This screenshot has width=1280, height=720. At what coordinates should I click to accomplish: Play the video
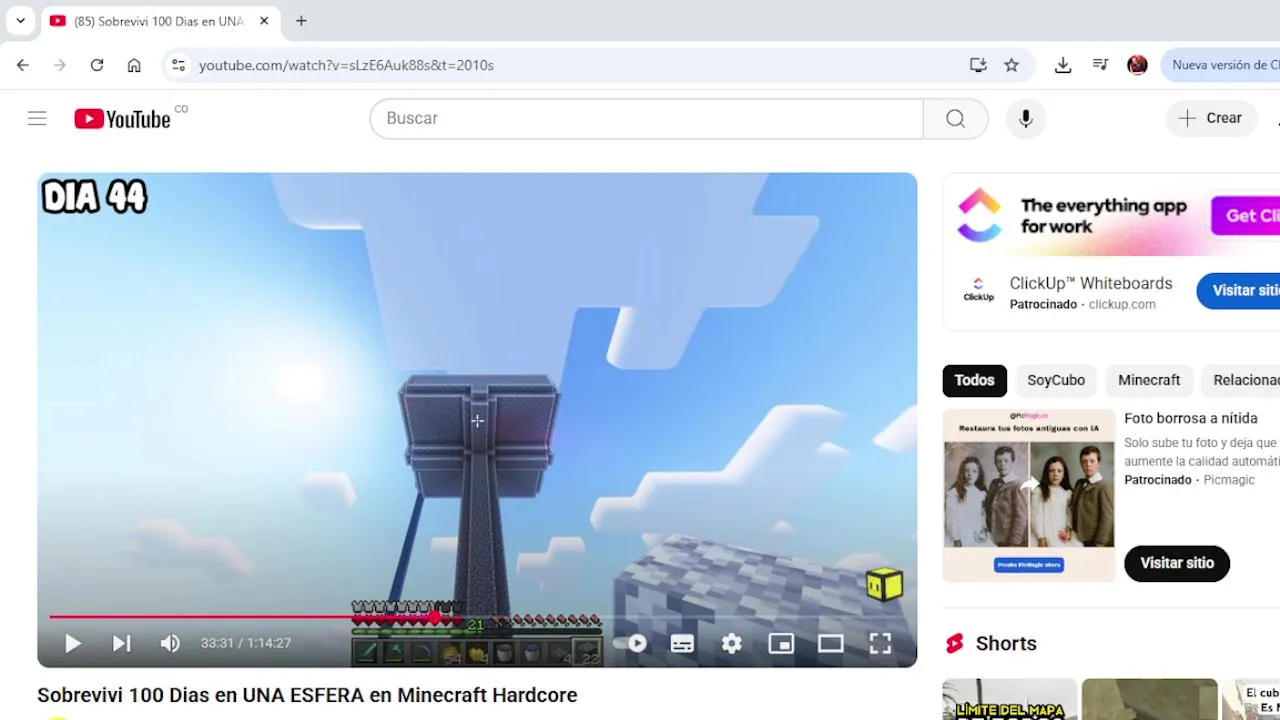click(73, 643)
